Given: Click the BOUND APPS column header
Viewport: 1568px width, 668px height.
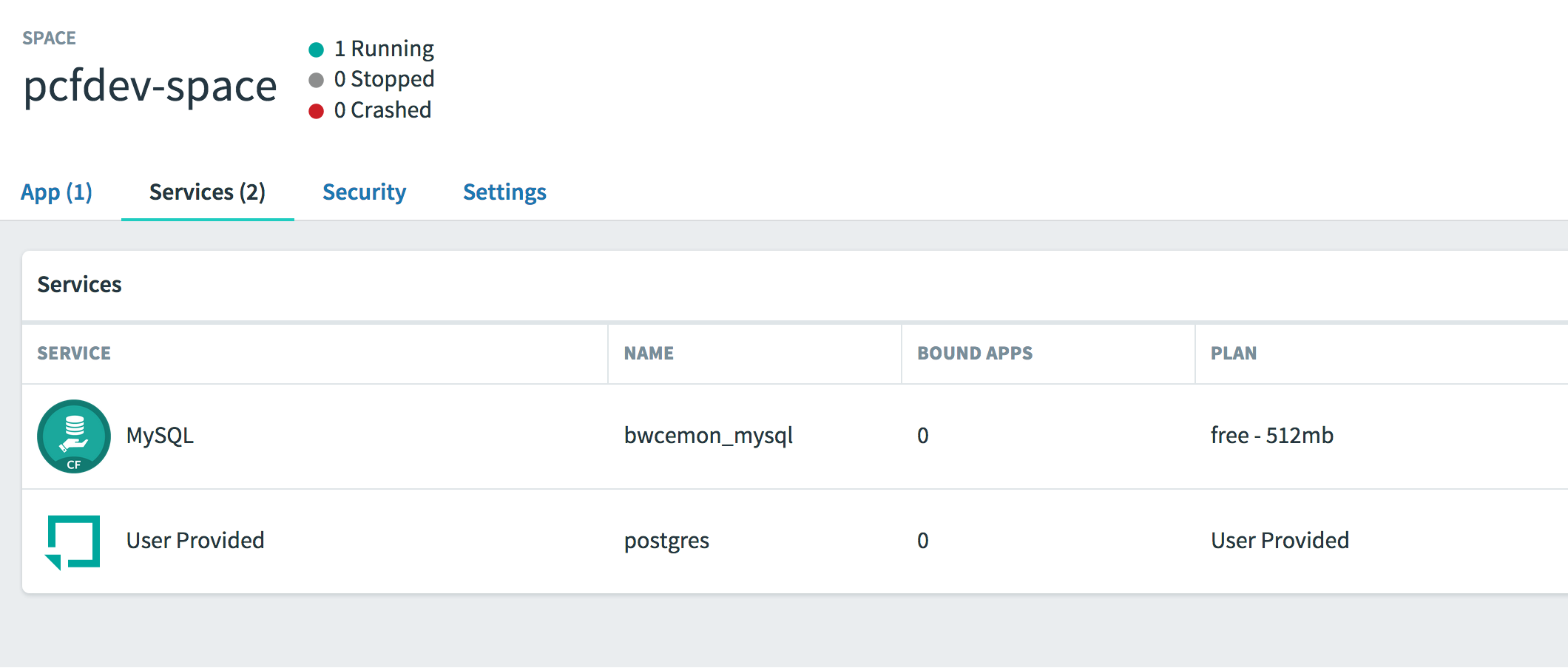Looking at the screenshot, I should (x=975, y=354).
